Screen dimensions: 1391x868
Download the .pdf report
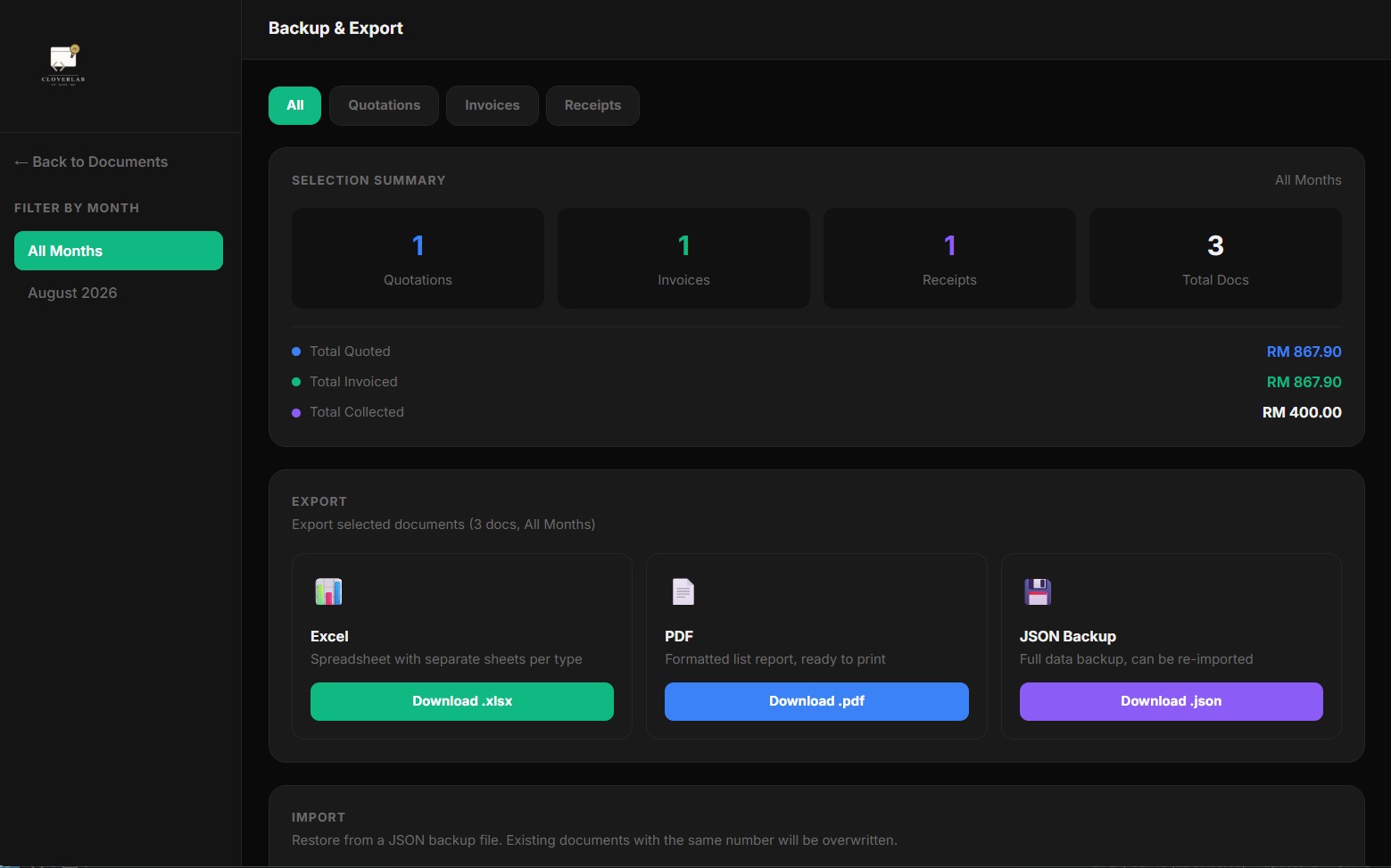tap(816, 701)
